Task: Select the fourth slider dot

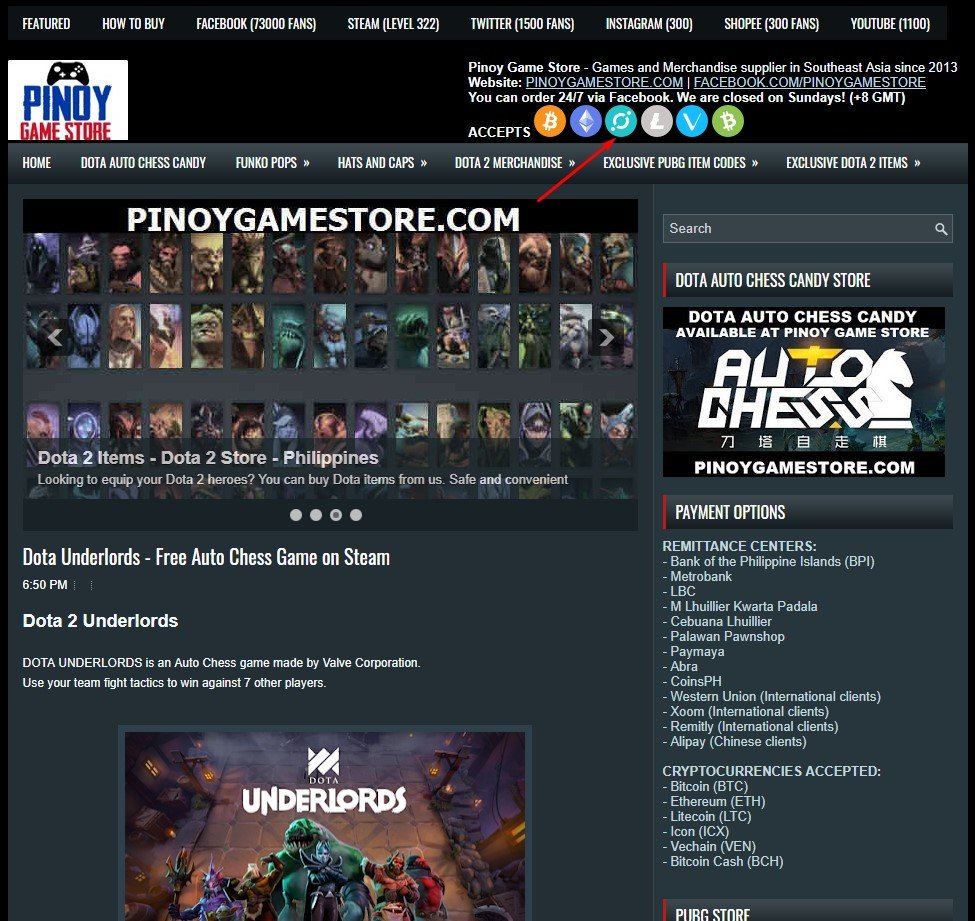Action: point(356,515)
